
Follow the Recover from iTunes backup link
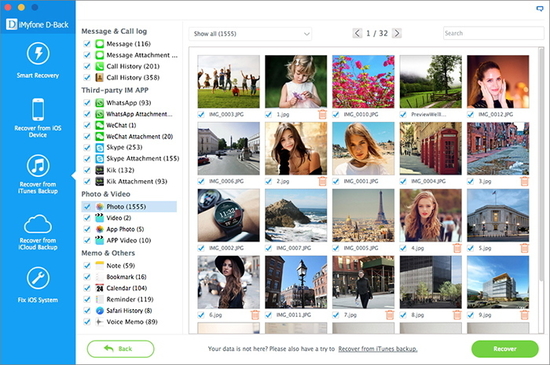coord(378,349)
